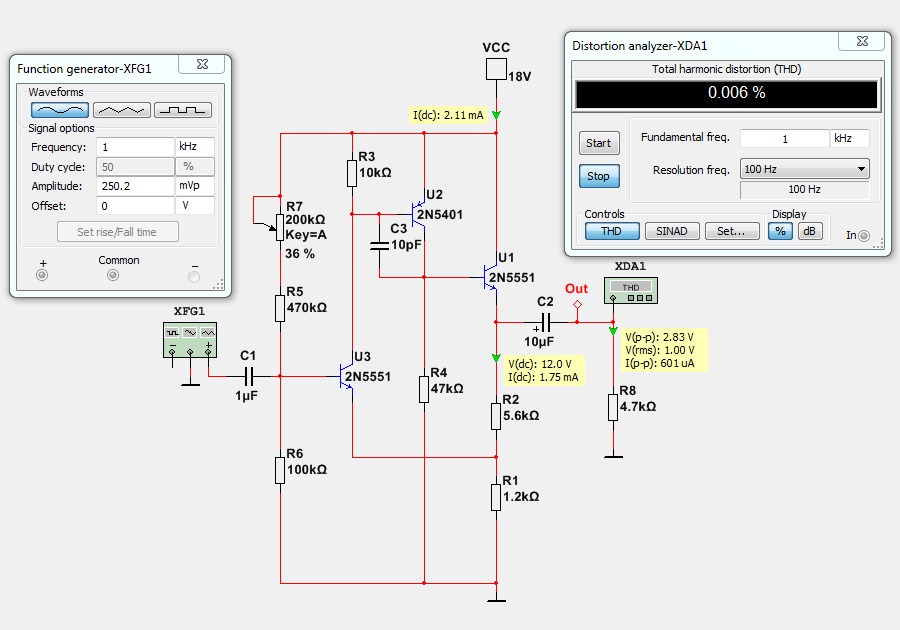Click the Fundamental freq. input field
The image size is (900, 630).
pos(785,138)
